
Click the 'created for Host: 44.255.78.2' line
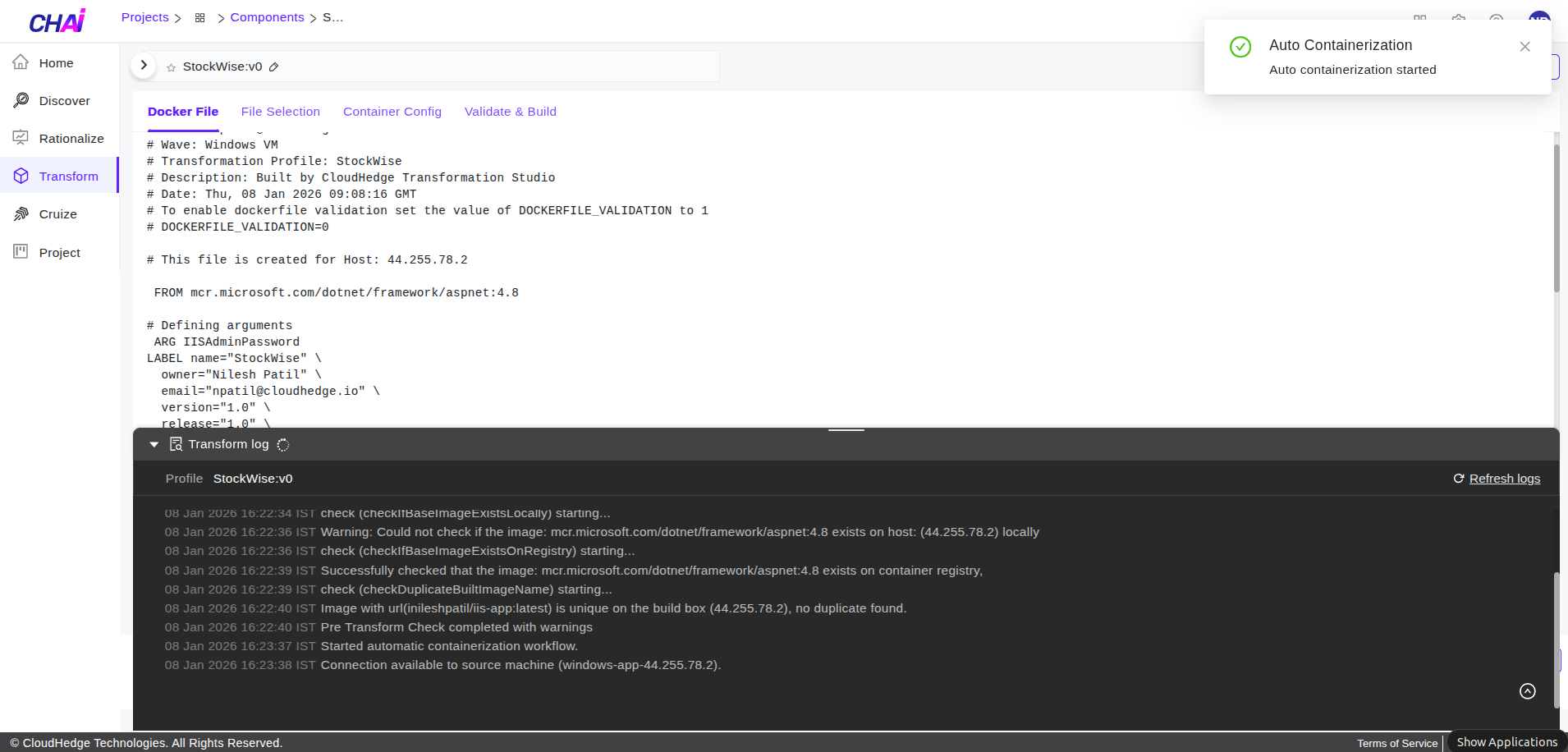pos(307,259)
